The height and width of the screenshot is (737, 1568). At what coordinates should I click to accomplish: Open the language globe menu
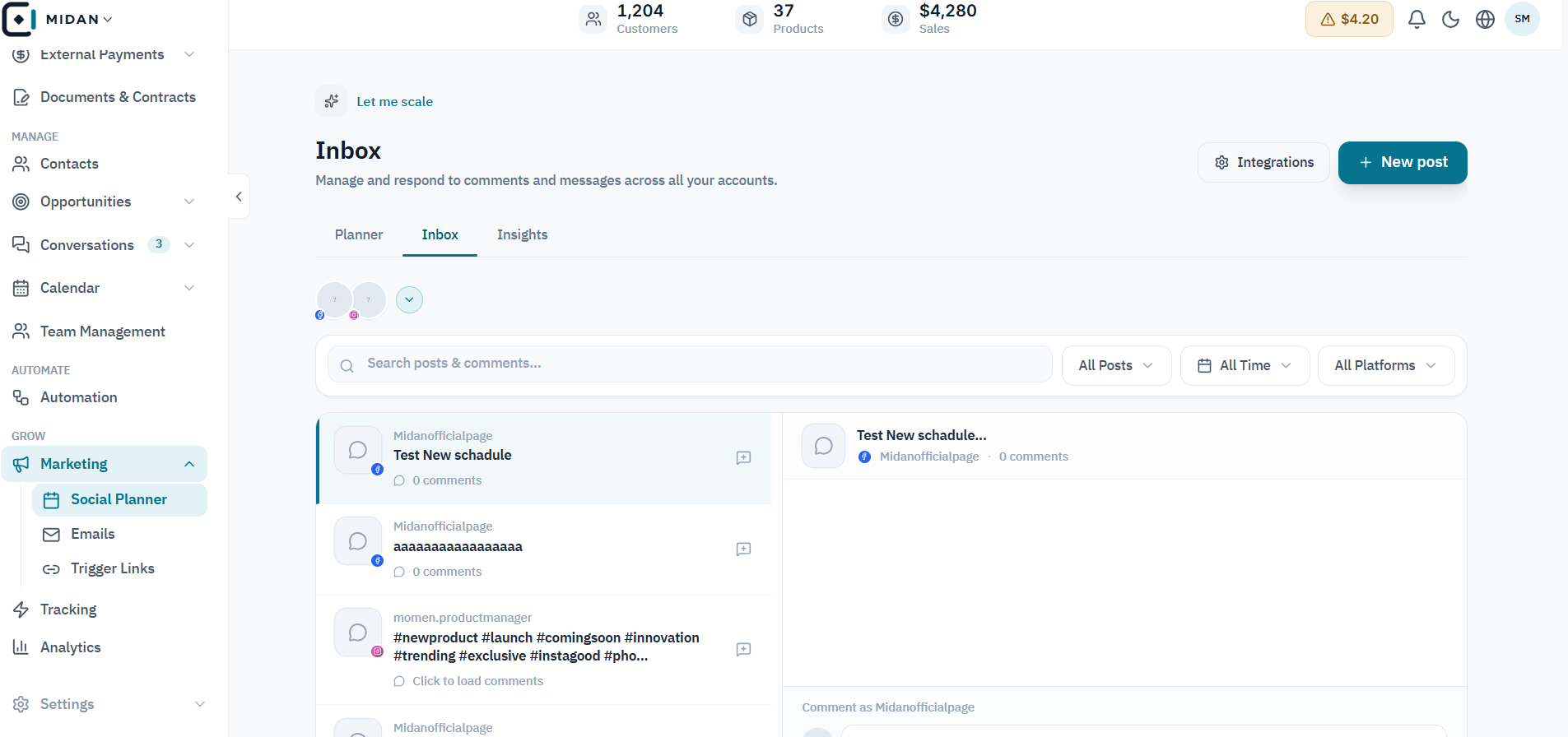point(1485,19)
